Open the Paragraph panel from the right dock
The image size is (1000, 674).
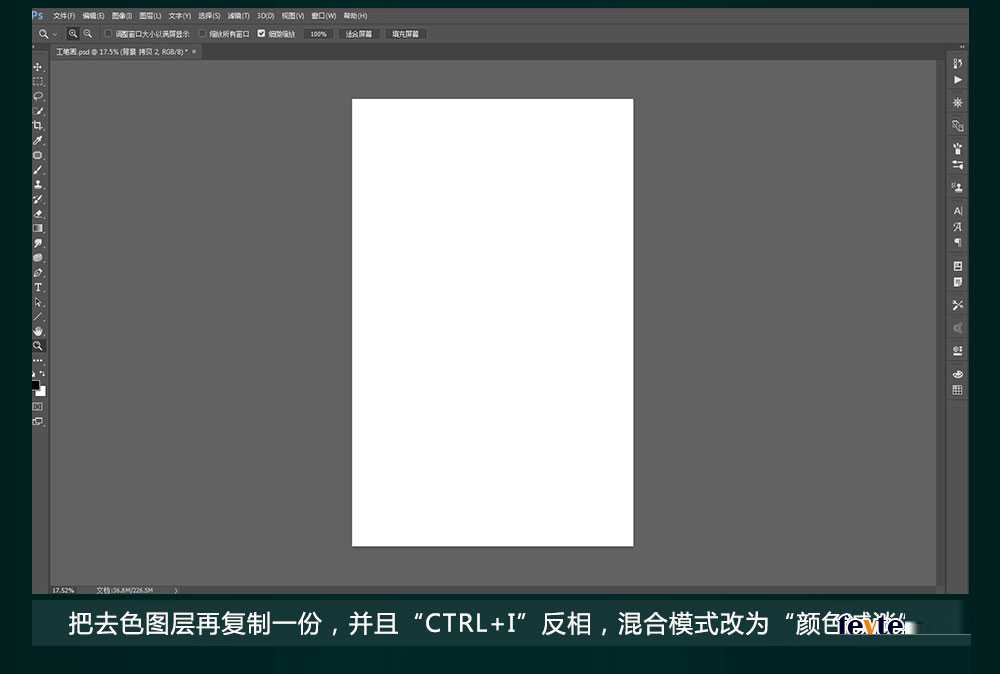(957, 240)
